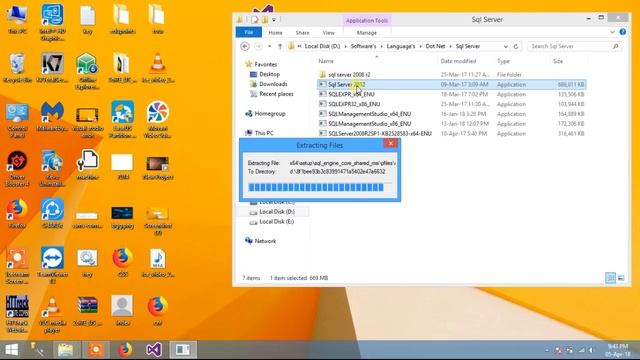640x360 pixels.
Task: Click Local Disk (D:) breadcrumb segment
Action: point(322,47)
